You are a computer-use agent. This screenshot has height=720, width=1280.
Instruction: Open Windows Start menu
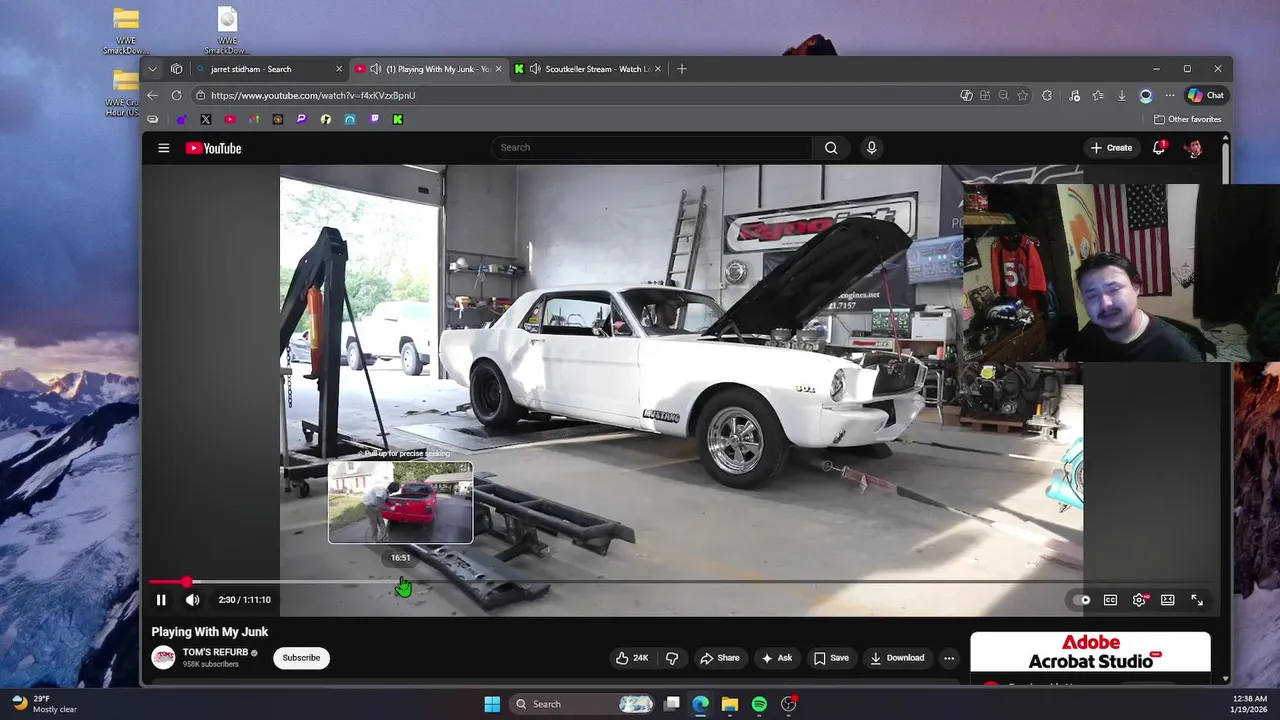[492, 704]
